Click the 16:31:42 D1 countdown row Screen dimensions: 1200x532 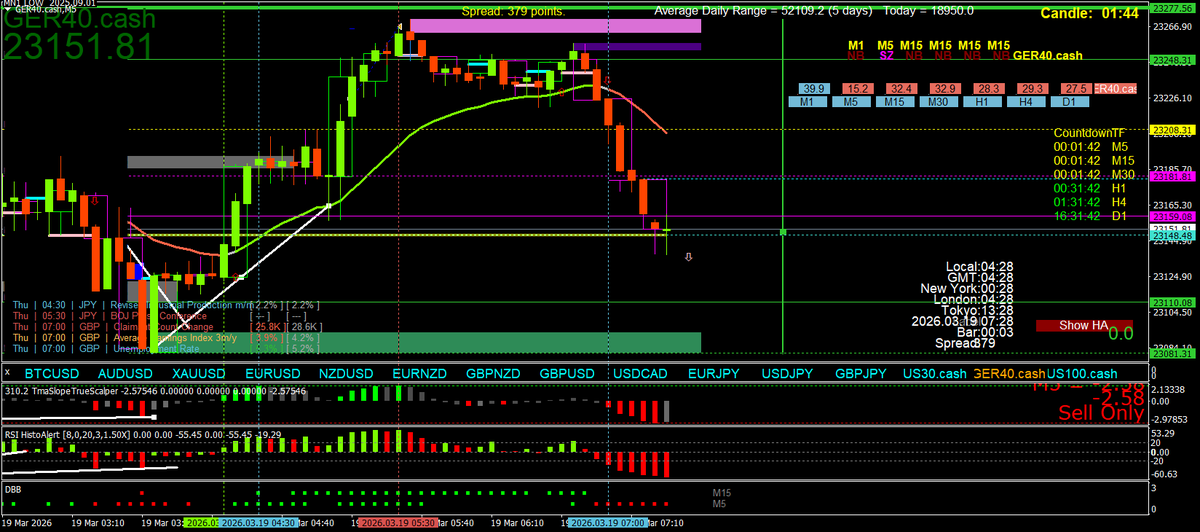tap(1092, 215)
